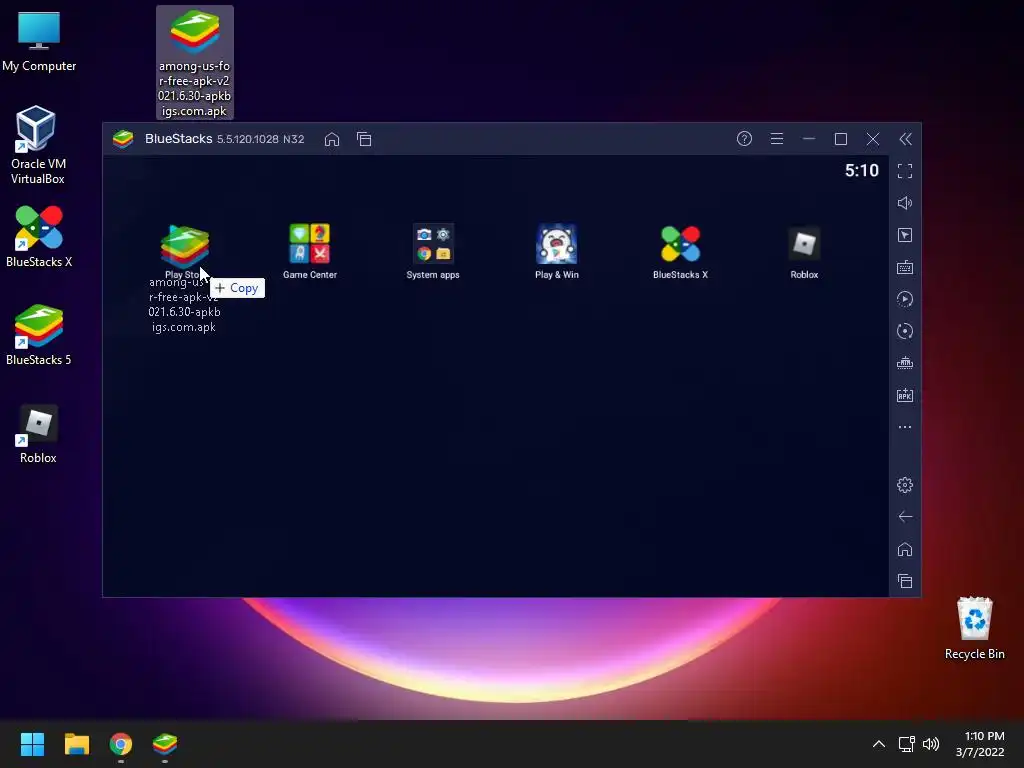Click the system tray volume icon
Image resolution: width=1024 pixels, height=768 pixels.
tap(931, 744)
